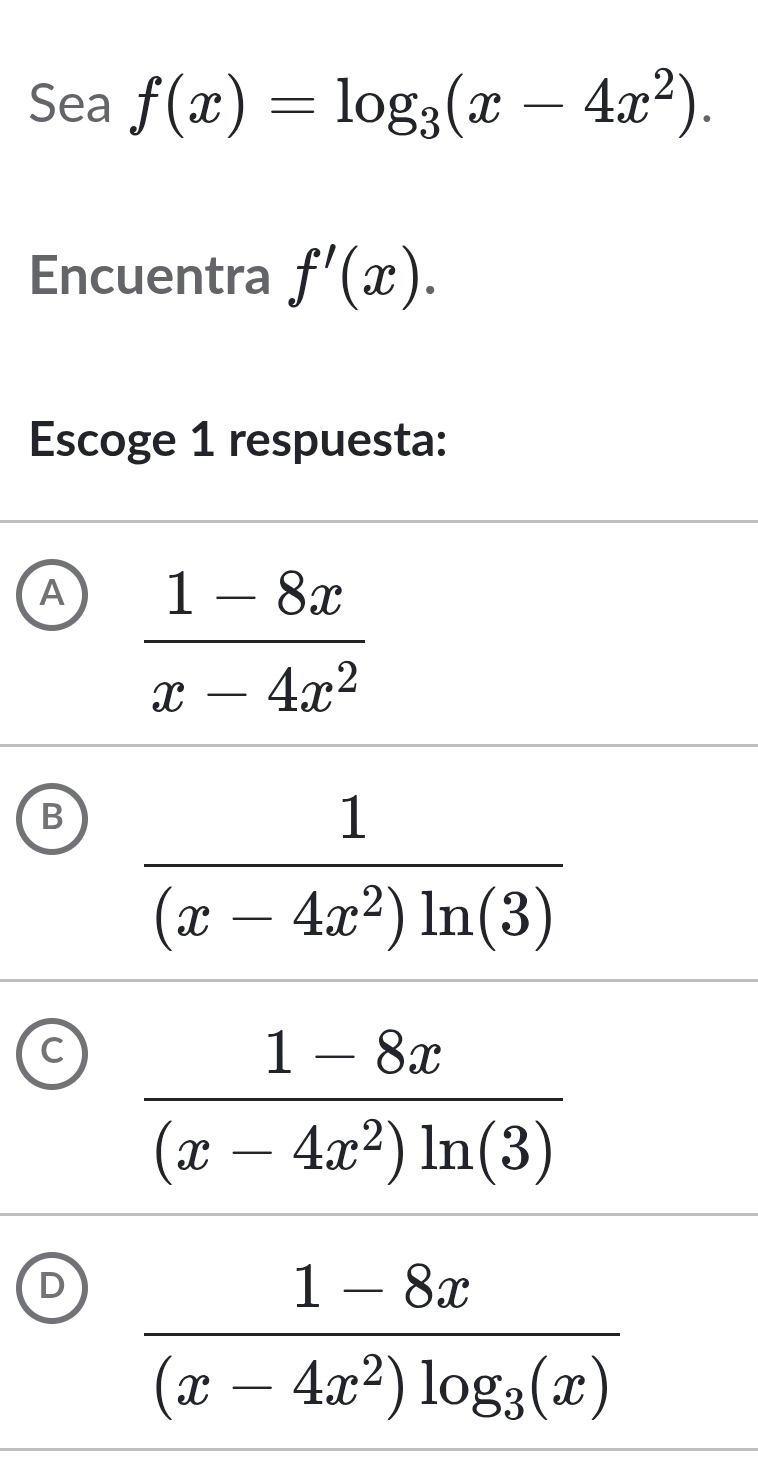The width and height of the screenshot is (758, 1473).
Task: Click the f(x) = log₃(x − 4x²) definition
Action: tap(422, 108)
